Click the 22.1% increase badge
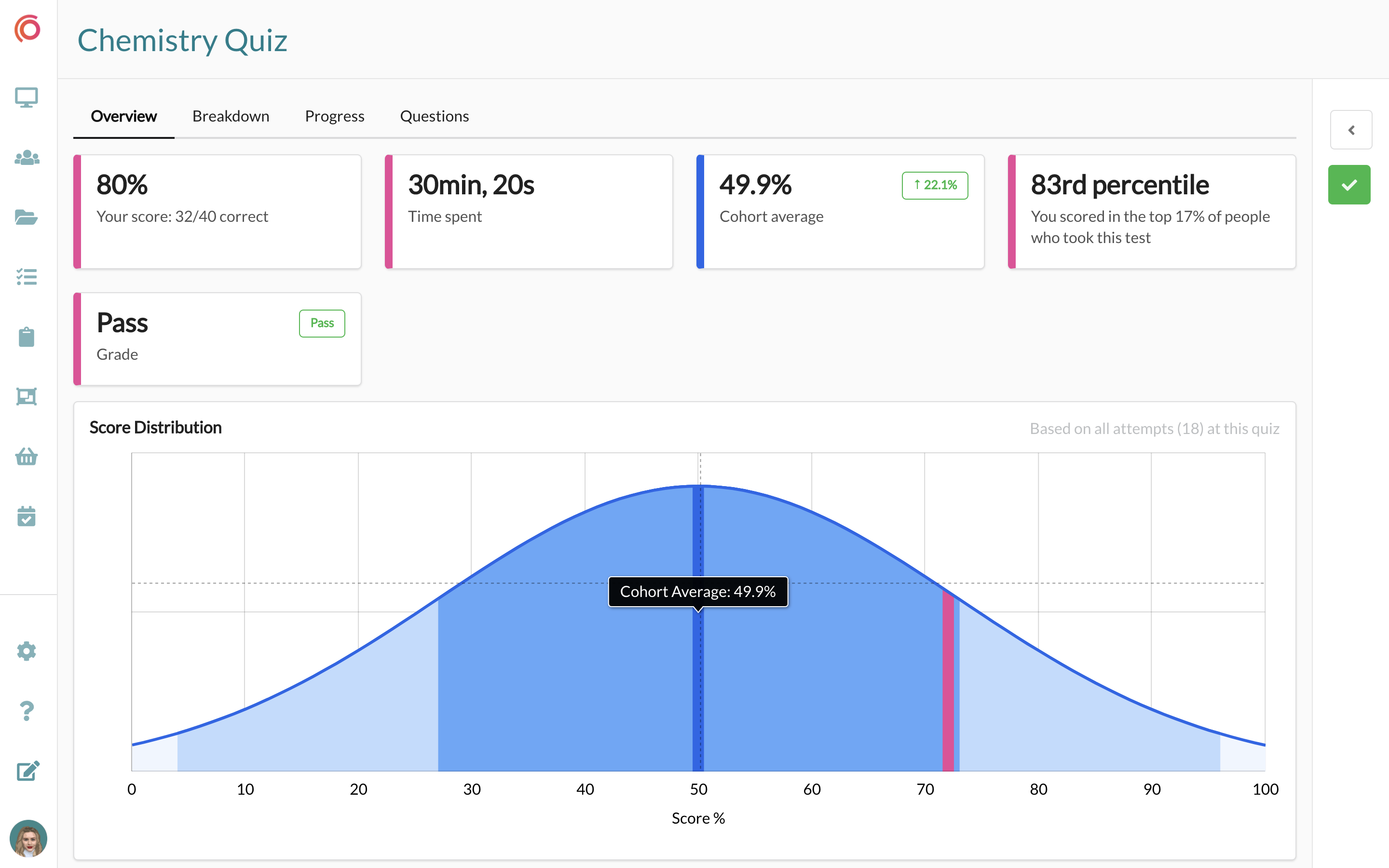This screenshot has width=1389, height=868. (x=934, y=186)
